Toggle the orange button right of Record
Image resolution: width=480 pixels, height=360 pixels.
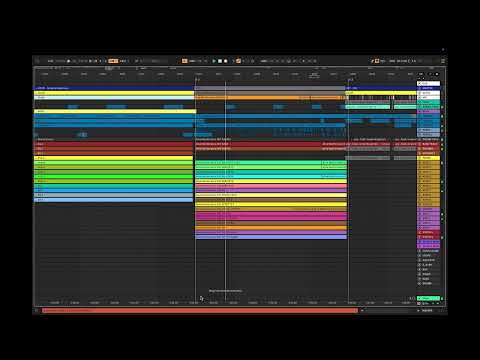pos(238,61)
